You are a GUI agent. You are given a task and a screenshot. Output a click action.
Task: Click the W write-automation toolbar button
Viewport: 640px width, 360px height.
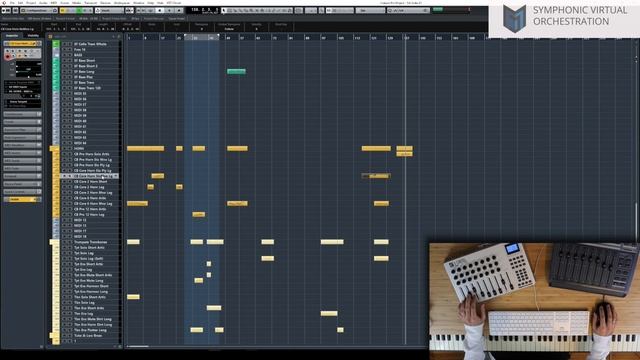pyautogui.click(x=85, y=10)
